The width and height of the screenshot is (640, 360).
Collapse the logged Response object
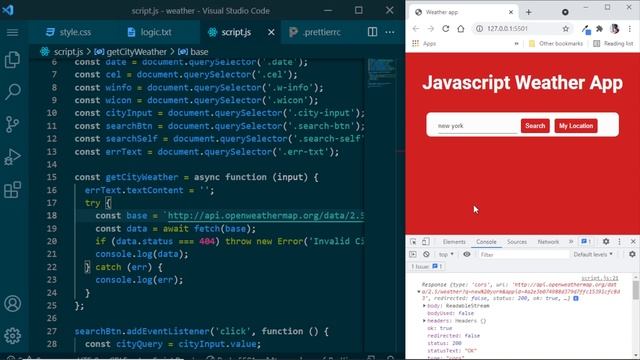point(419,292)
